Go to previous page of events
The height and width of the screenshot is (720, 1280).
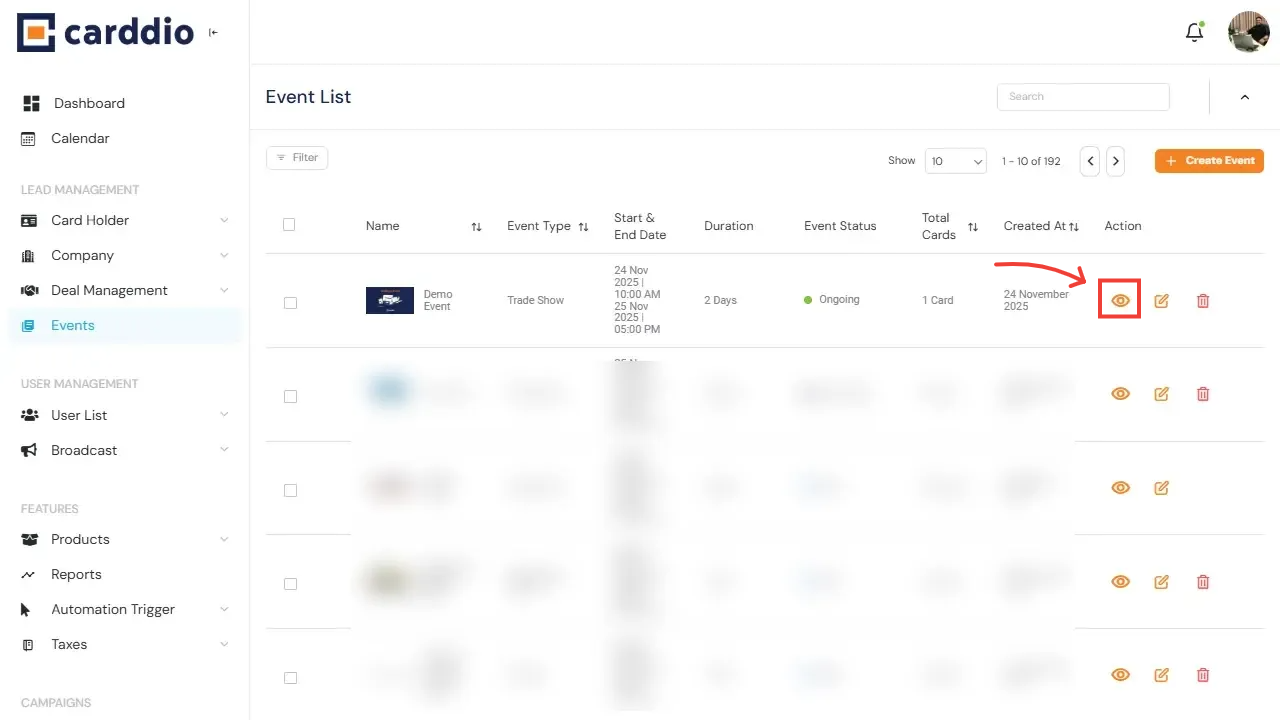pyautogui.click(x=1090, y=161)
